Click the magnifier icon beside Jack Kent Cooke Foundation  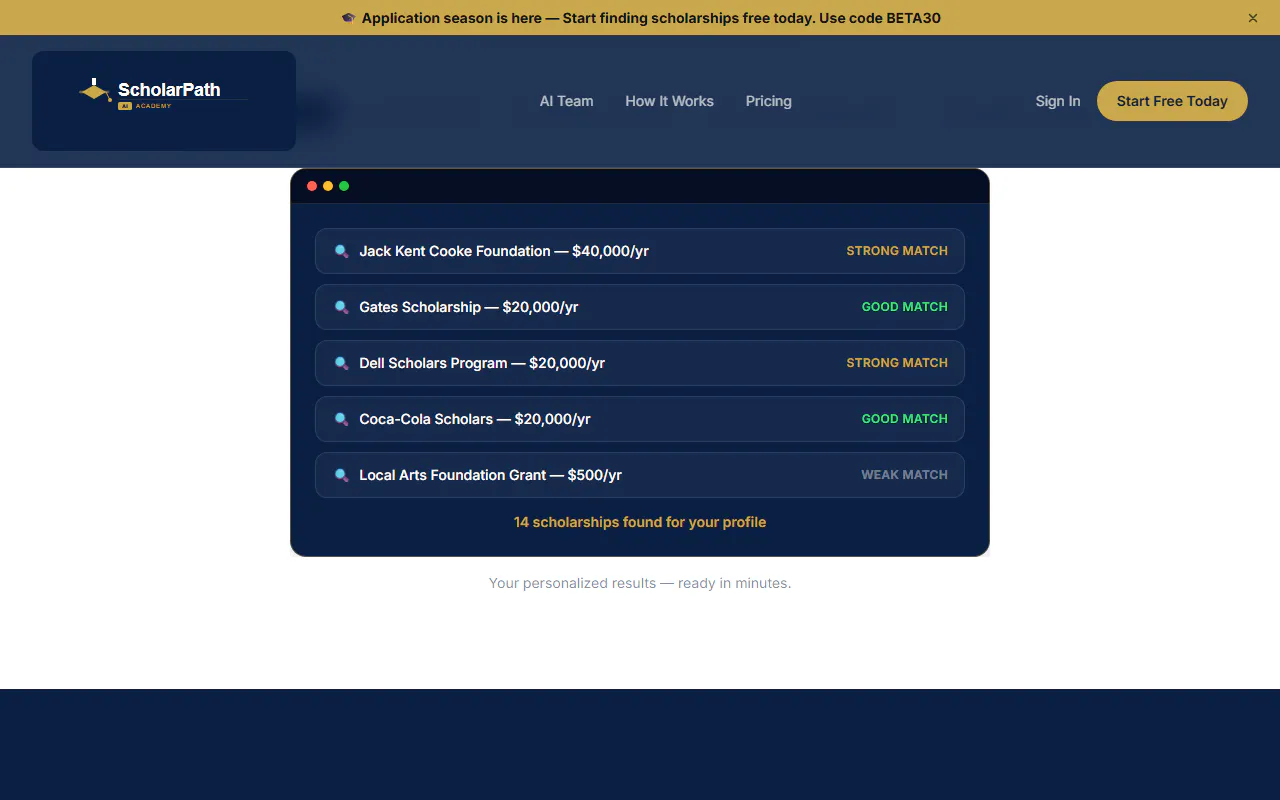coord(341,251)
